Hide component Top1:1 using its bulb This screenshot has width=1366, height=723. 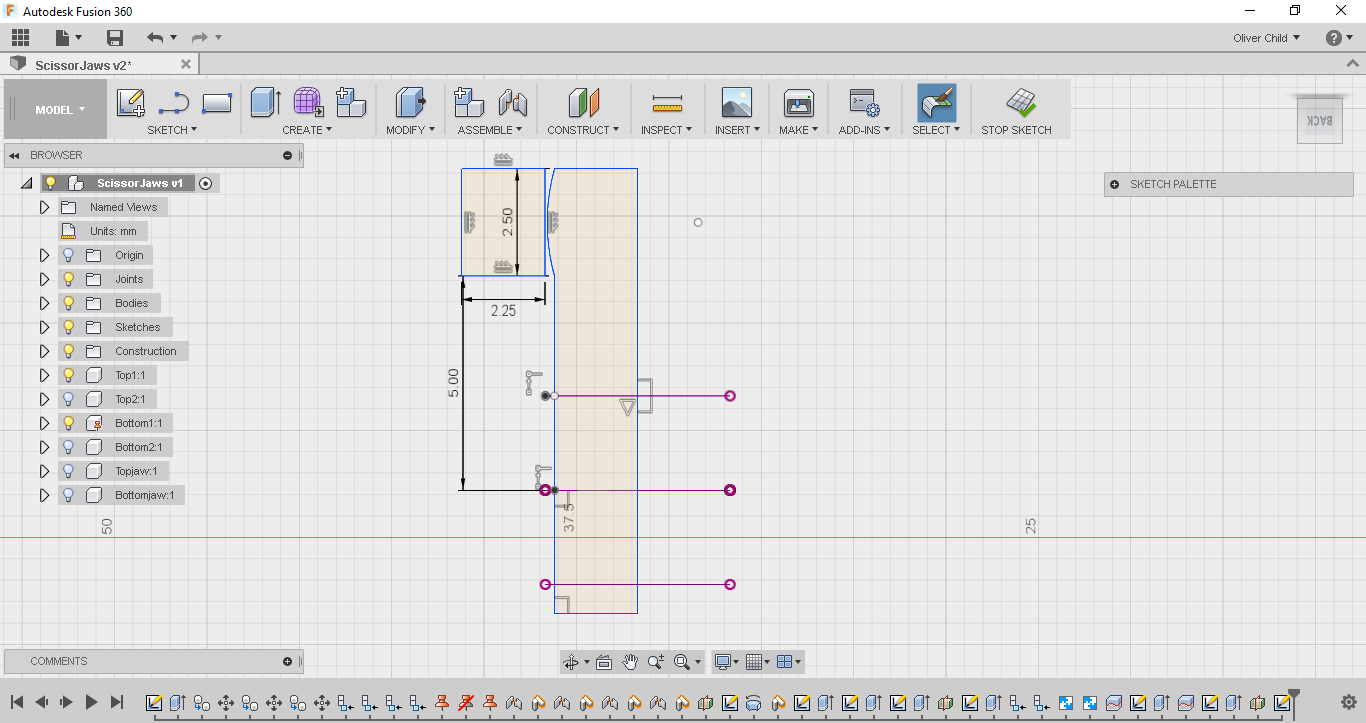(69, 375)
